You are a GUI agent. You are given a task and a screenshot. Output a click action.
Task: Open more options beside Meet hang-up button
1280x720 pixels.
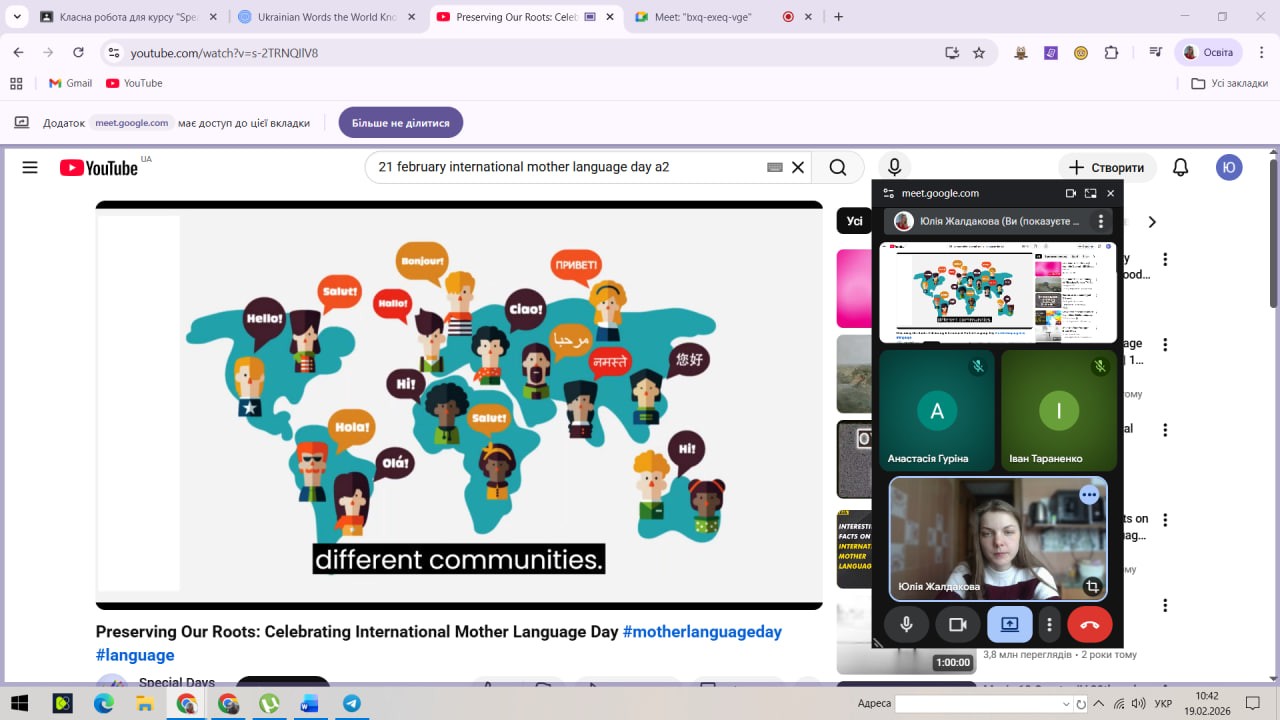(x=1049, y=625)
